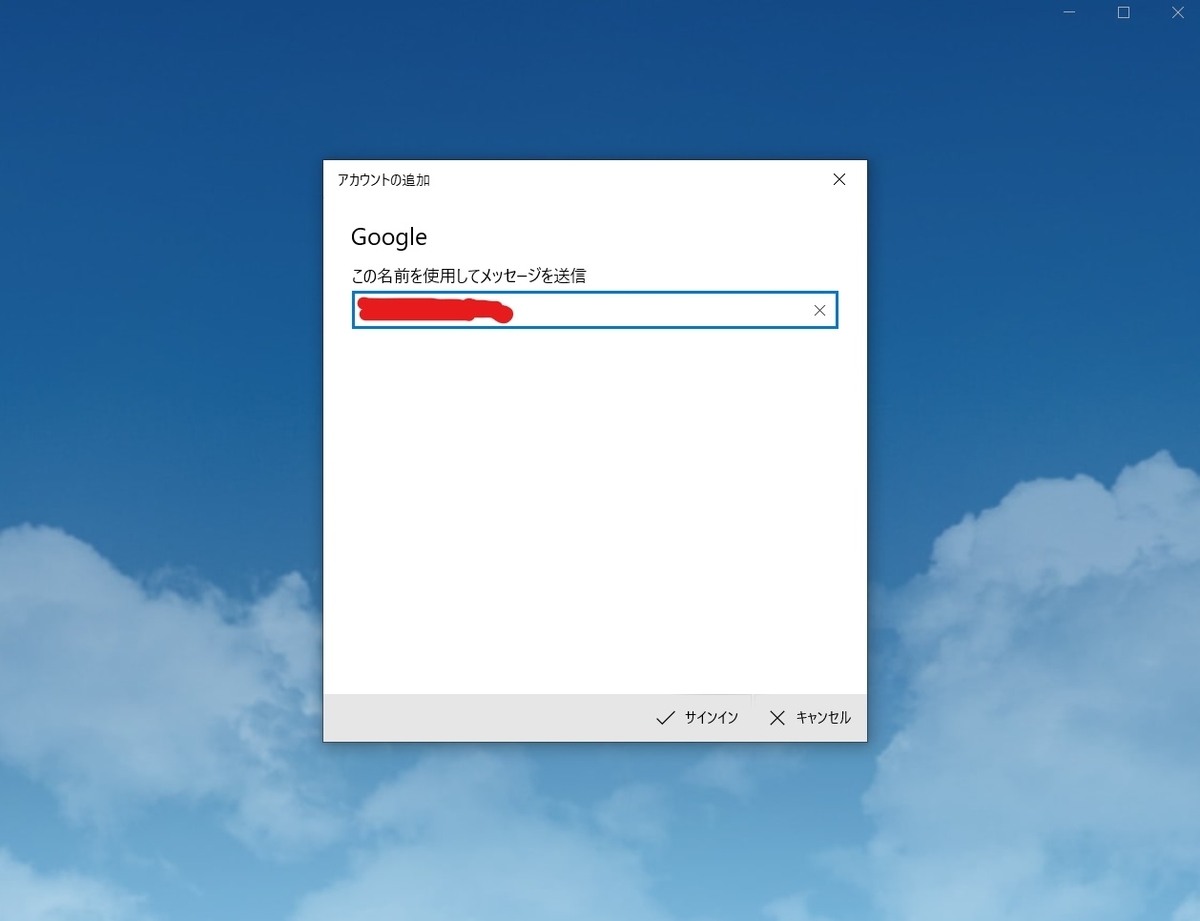Viewport: 1200px width, 921px height.
Task: Minimize the main app window
Action: pos(1070,13)
